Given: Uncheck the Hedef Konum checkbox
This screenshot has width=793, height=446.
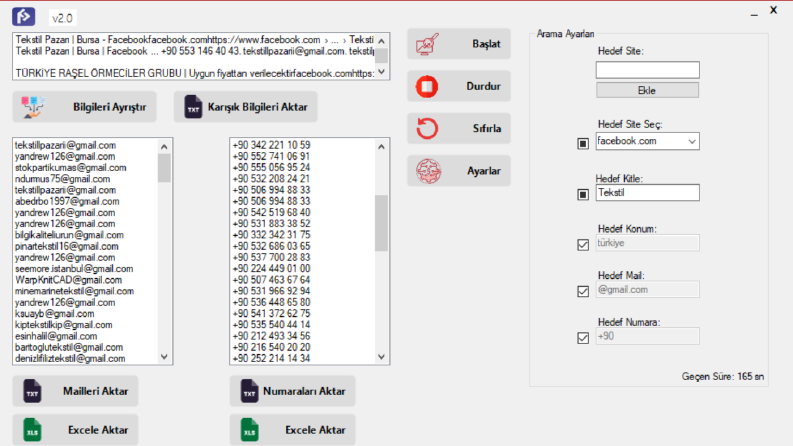Looking at the screenshot, I should [x=583, y=245].
